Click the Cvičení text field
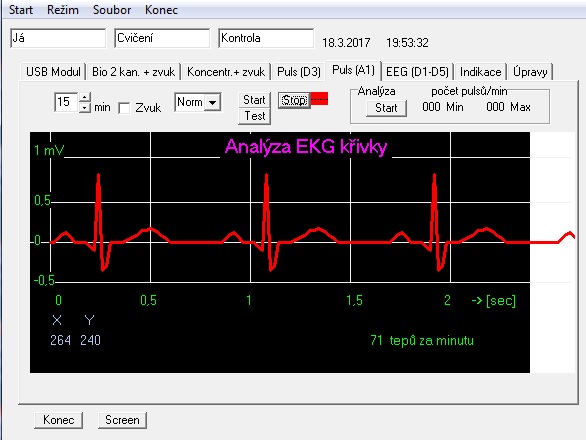This screenshot has height=440, width=586. [162, 38]
